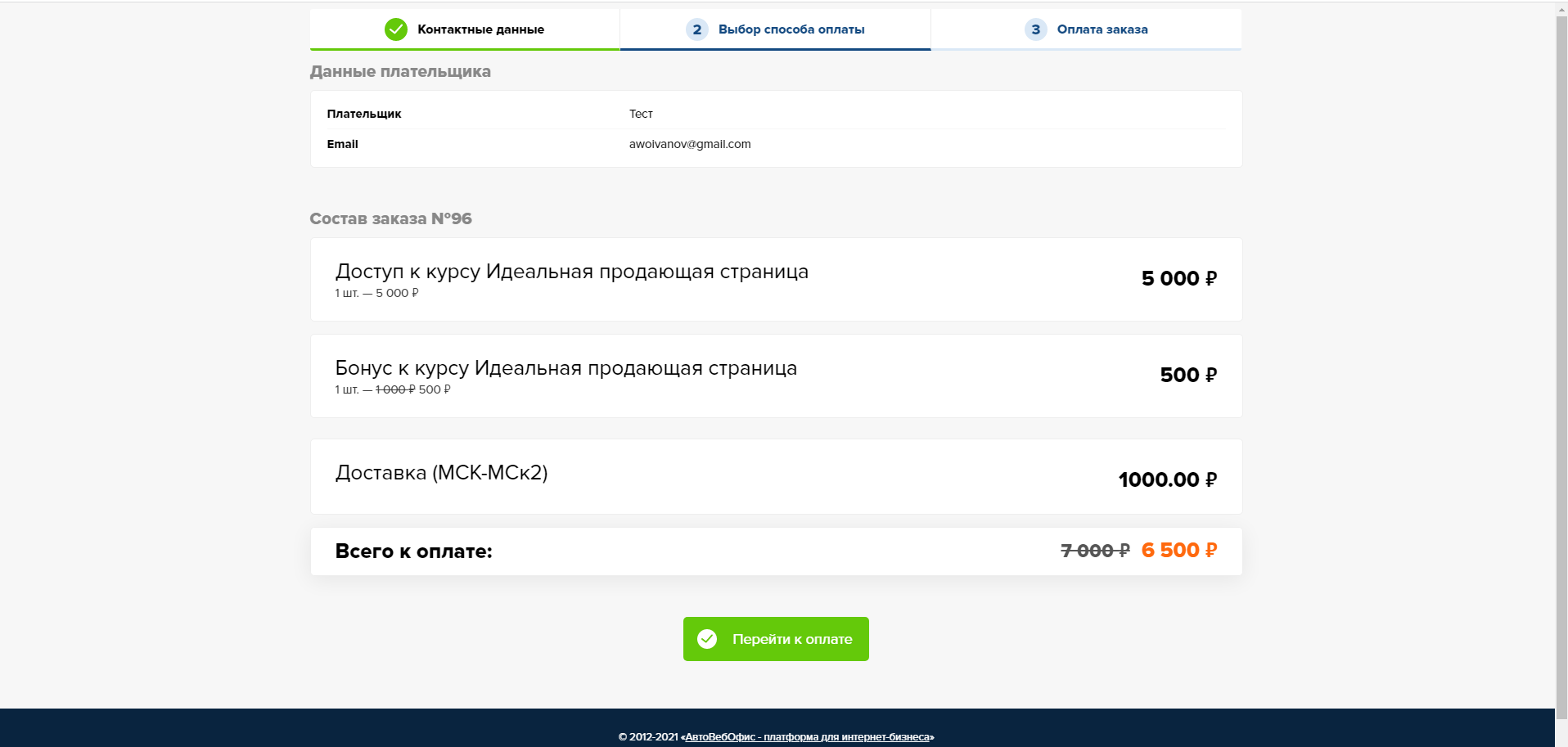Click the orange total price 6 500 ₽
Screen dimensions: 1568x747
pyautogui.click(x=1178, y=551)
